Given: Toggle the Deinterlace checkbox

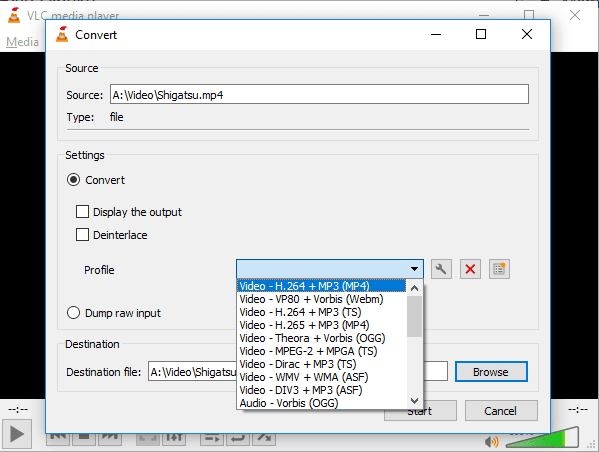Looking at the screenshot, I should (x=82, y=235).
